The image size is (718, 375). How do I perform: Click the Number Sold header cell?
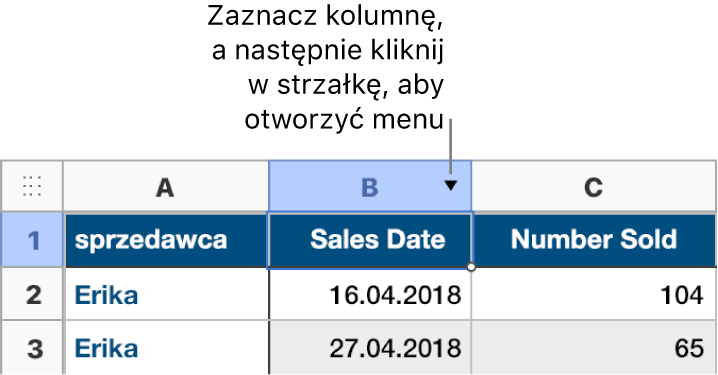[x=594, y=240]
